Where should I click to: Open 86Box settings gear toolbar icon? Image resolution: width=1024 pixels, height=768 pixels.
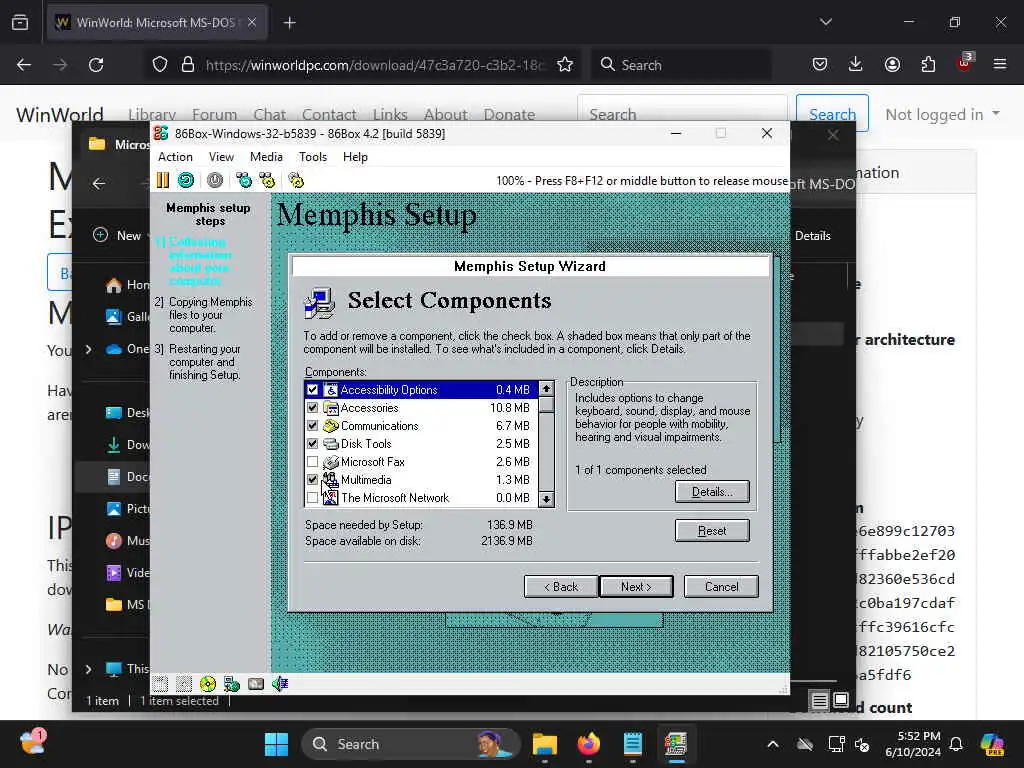296,180
